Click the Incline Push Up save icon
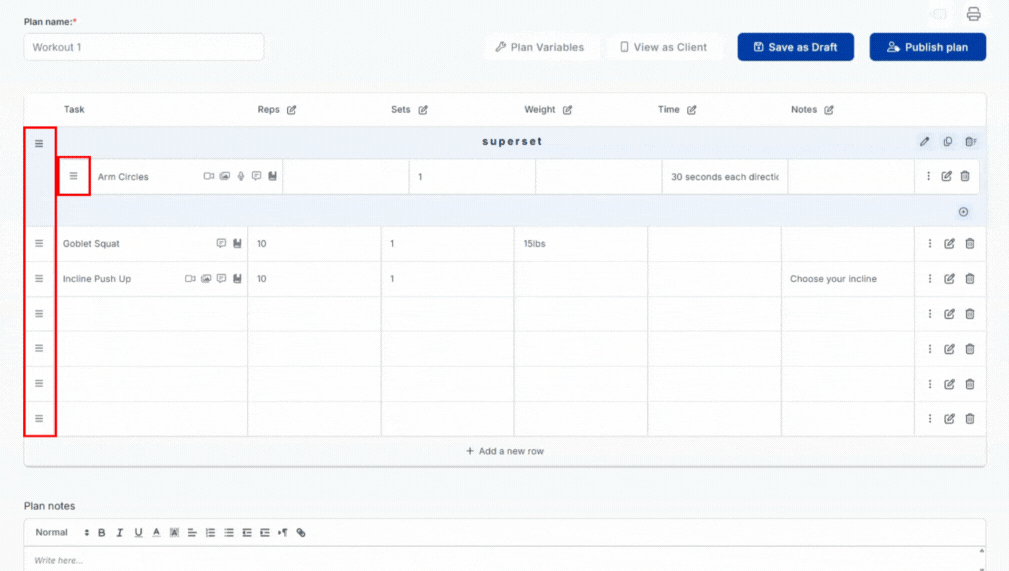 click(x=237, y=279)
